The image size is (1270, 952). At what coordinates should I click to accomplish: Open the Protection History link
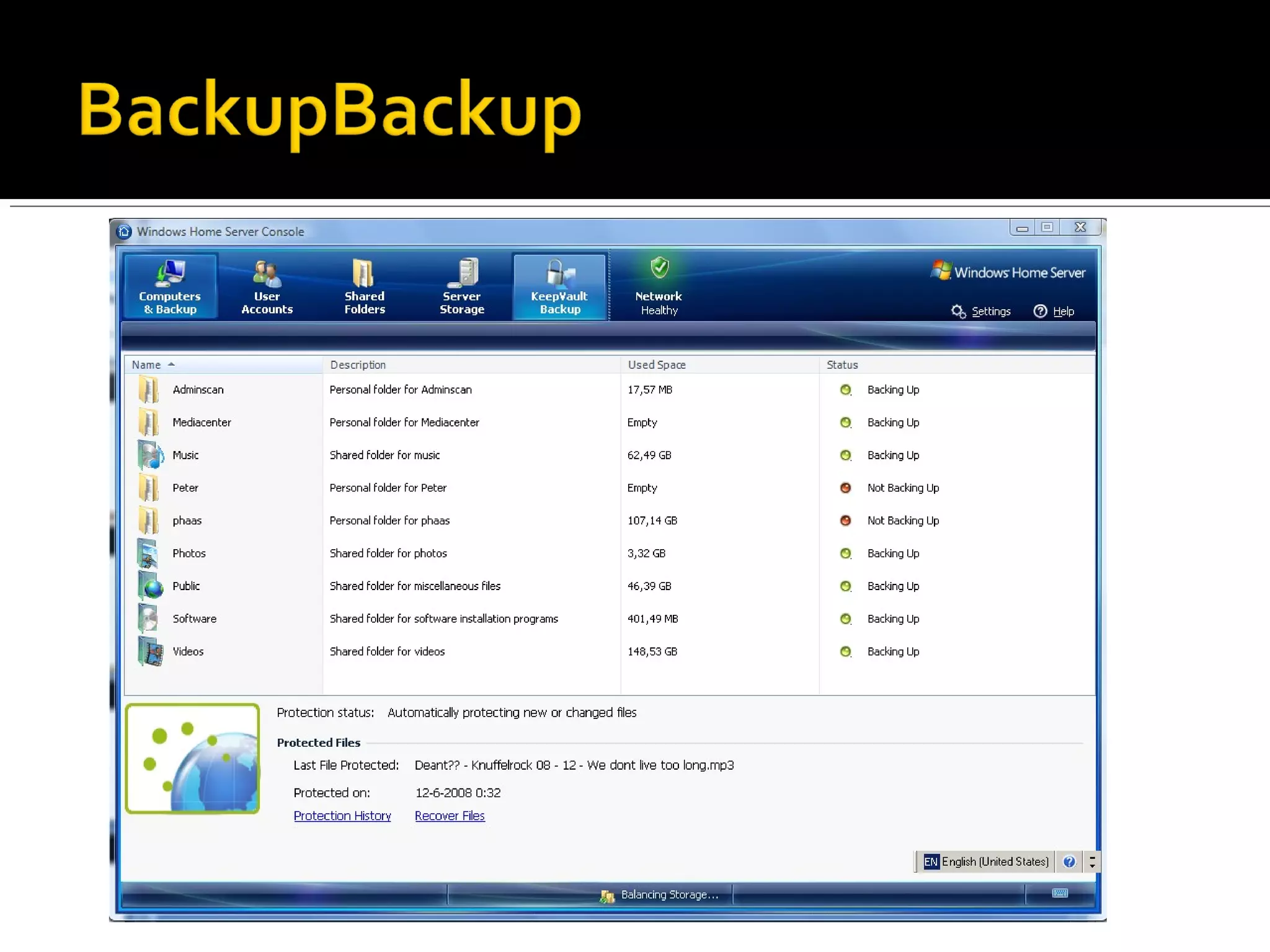(342, 816)
